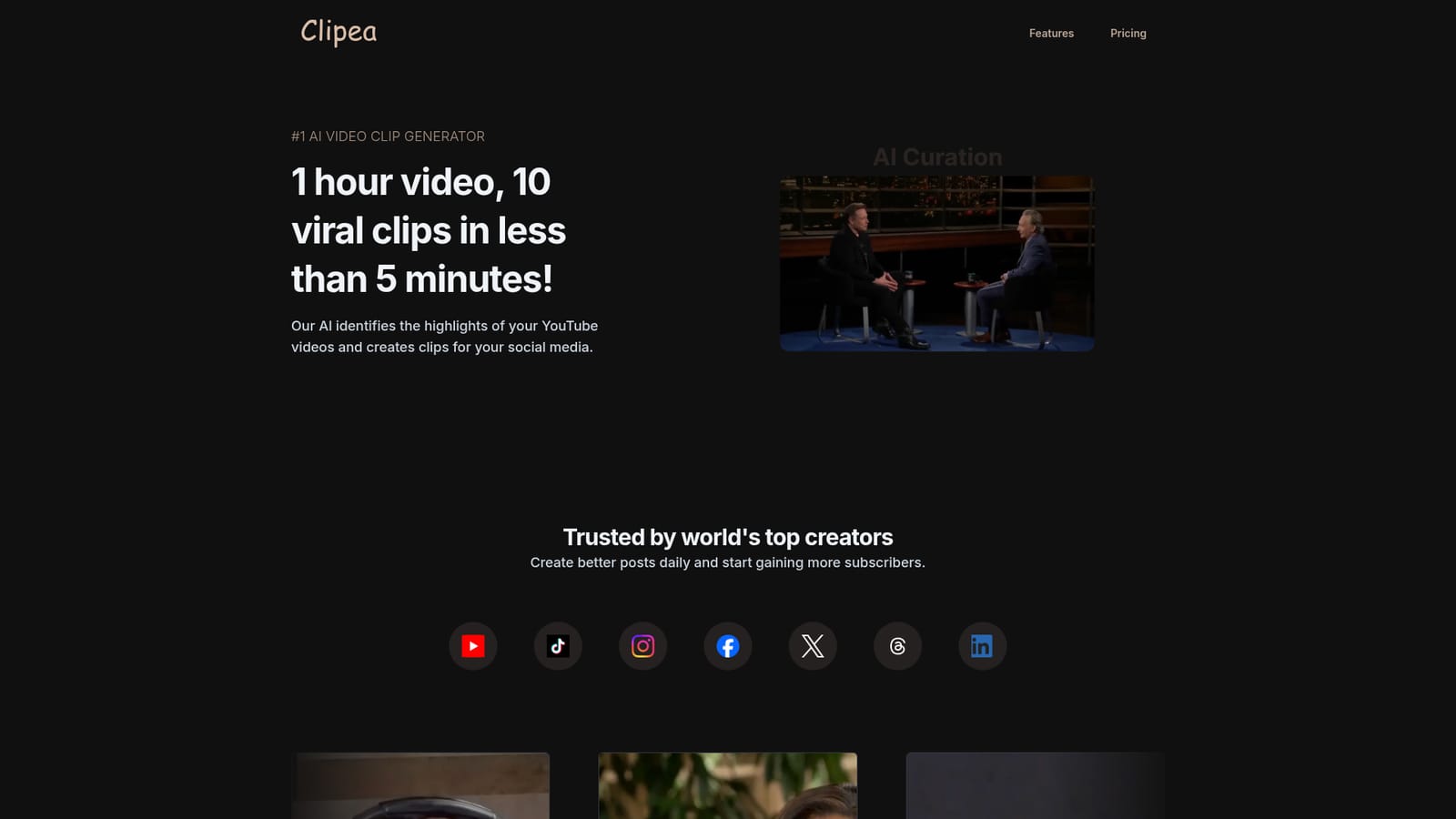The image size is (1456, 819).
Task: Click the Clipea logo
Action: (x=339, y=32)
